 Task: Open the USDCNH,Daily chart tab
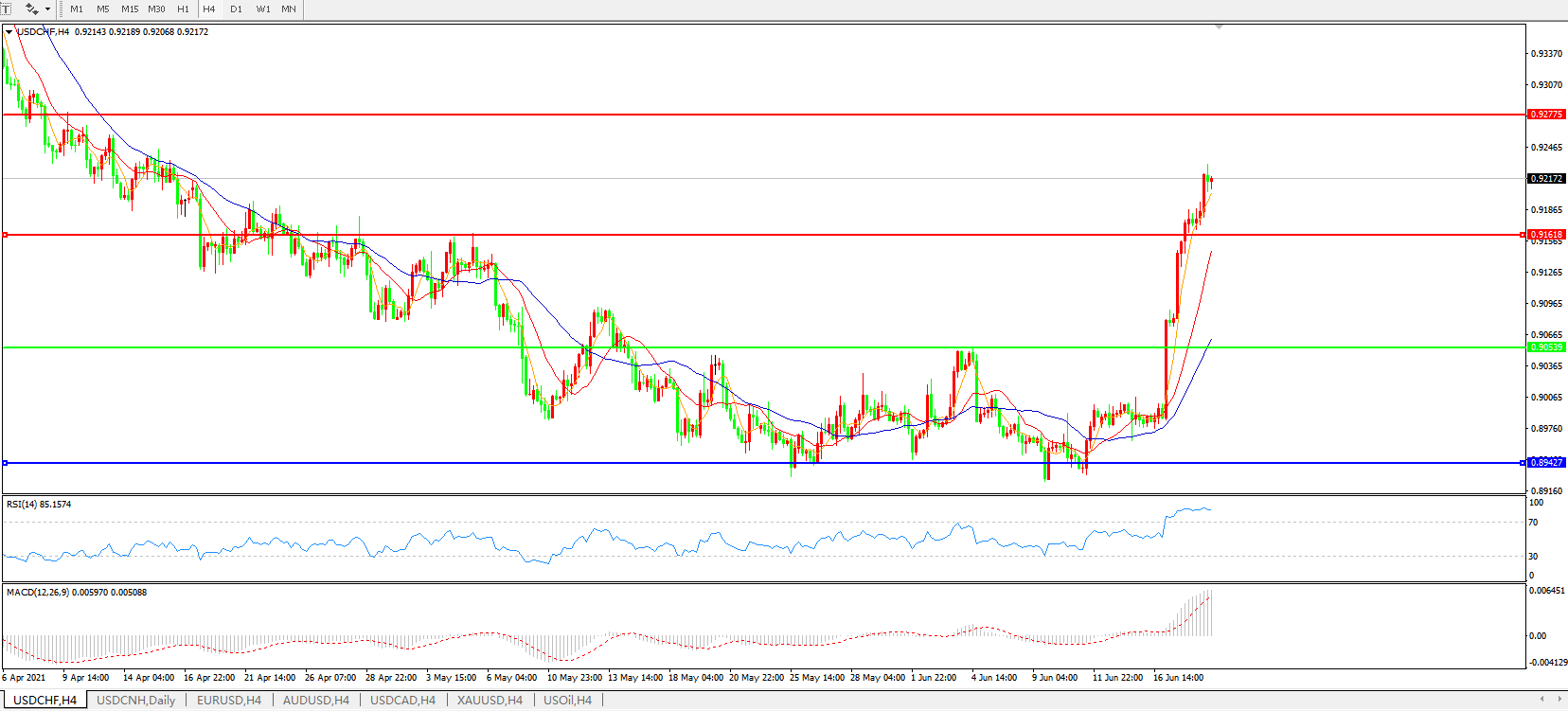[135, 701]
